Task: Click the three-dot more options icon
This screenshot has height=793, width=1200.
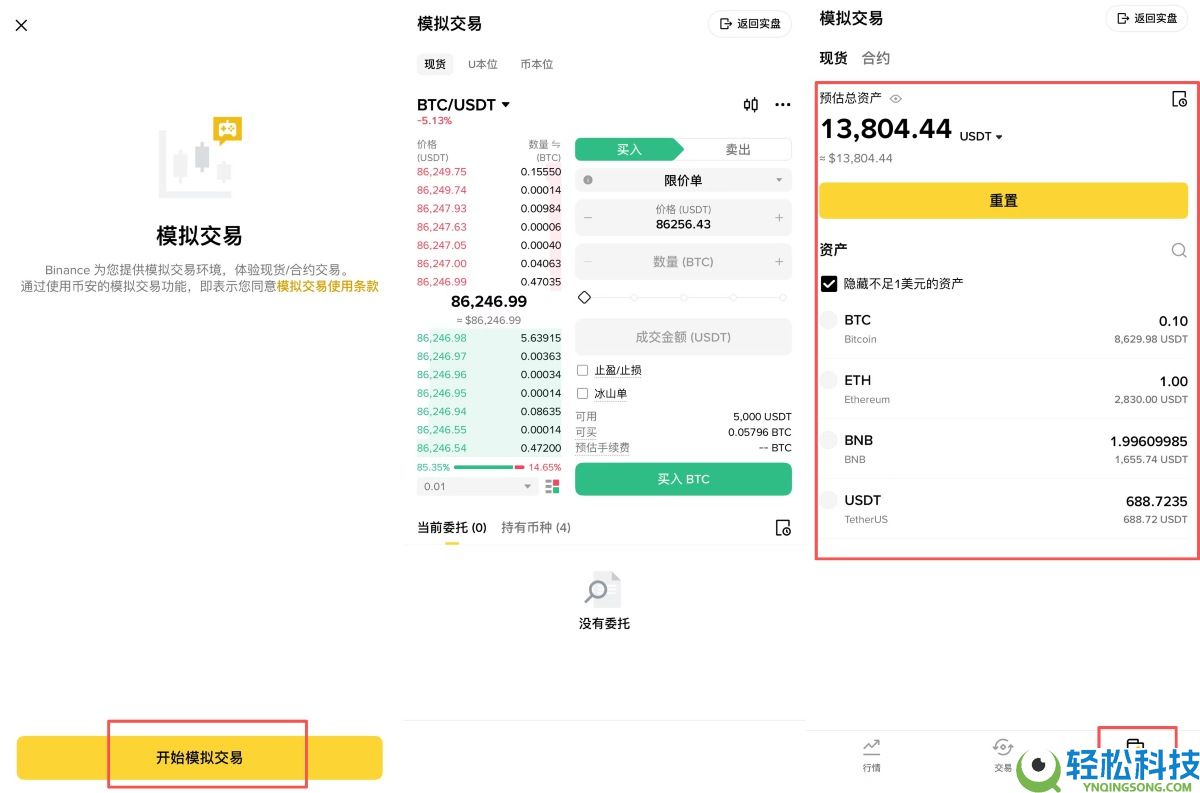Action: point(782,104)
